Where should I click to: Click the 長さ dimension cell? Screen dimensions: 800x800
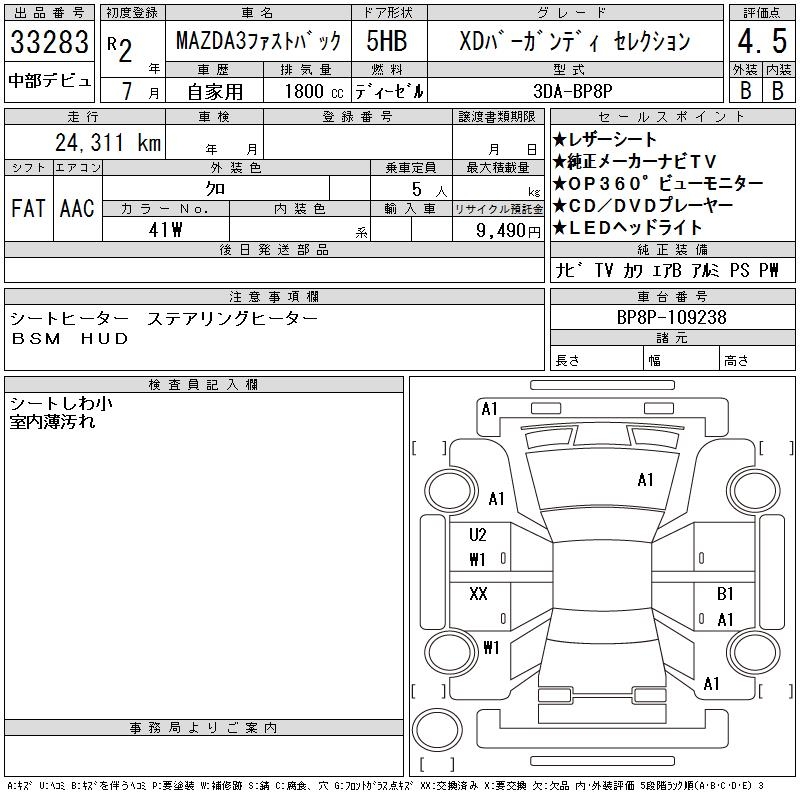click(x=597, y=360)
